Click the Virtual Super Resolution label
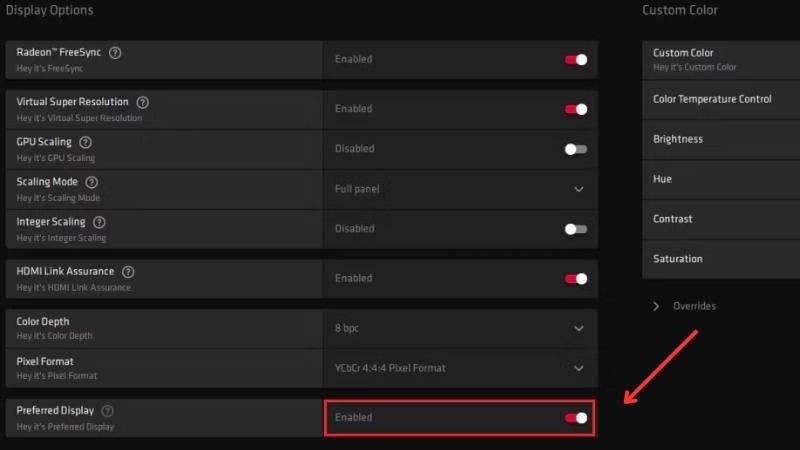Screen dimensions: 800x450 click(x=72, y=102)
